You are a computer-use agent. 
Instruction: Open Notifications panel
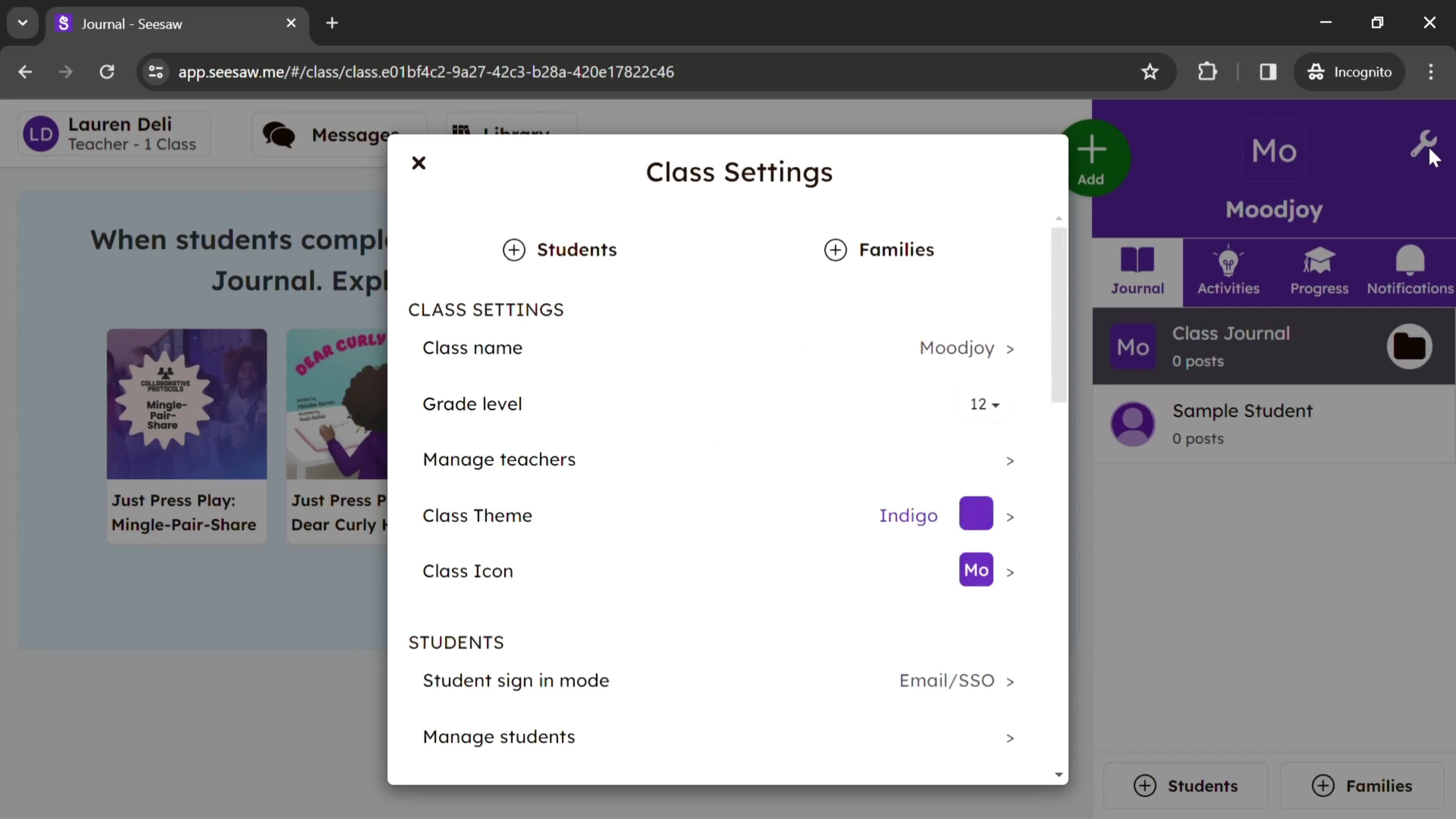coord(1411,270)
